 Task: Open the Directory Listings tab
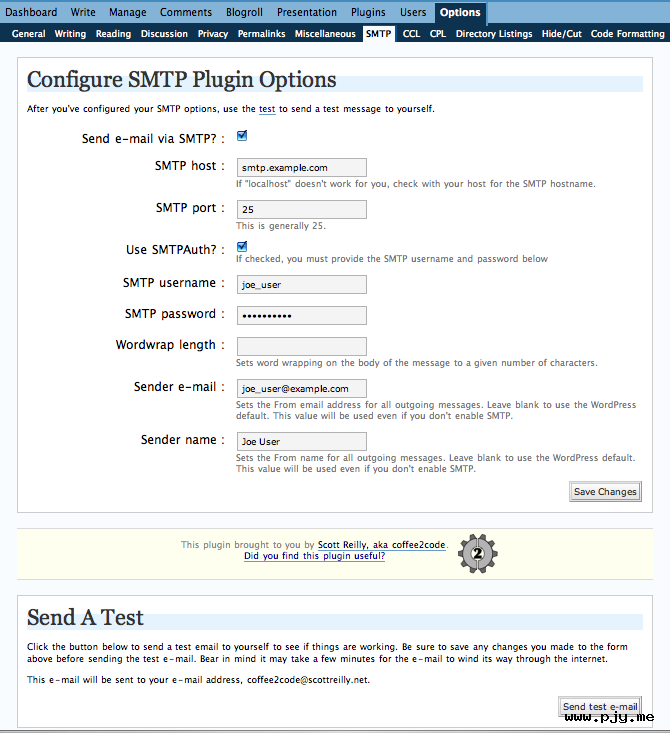pyautogui.click(x=494, y=34)
